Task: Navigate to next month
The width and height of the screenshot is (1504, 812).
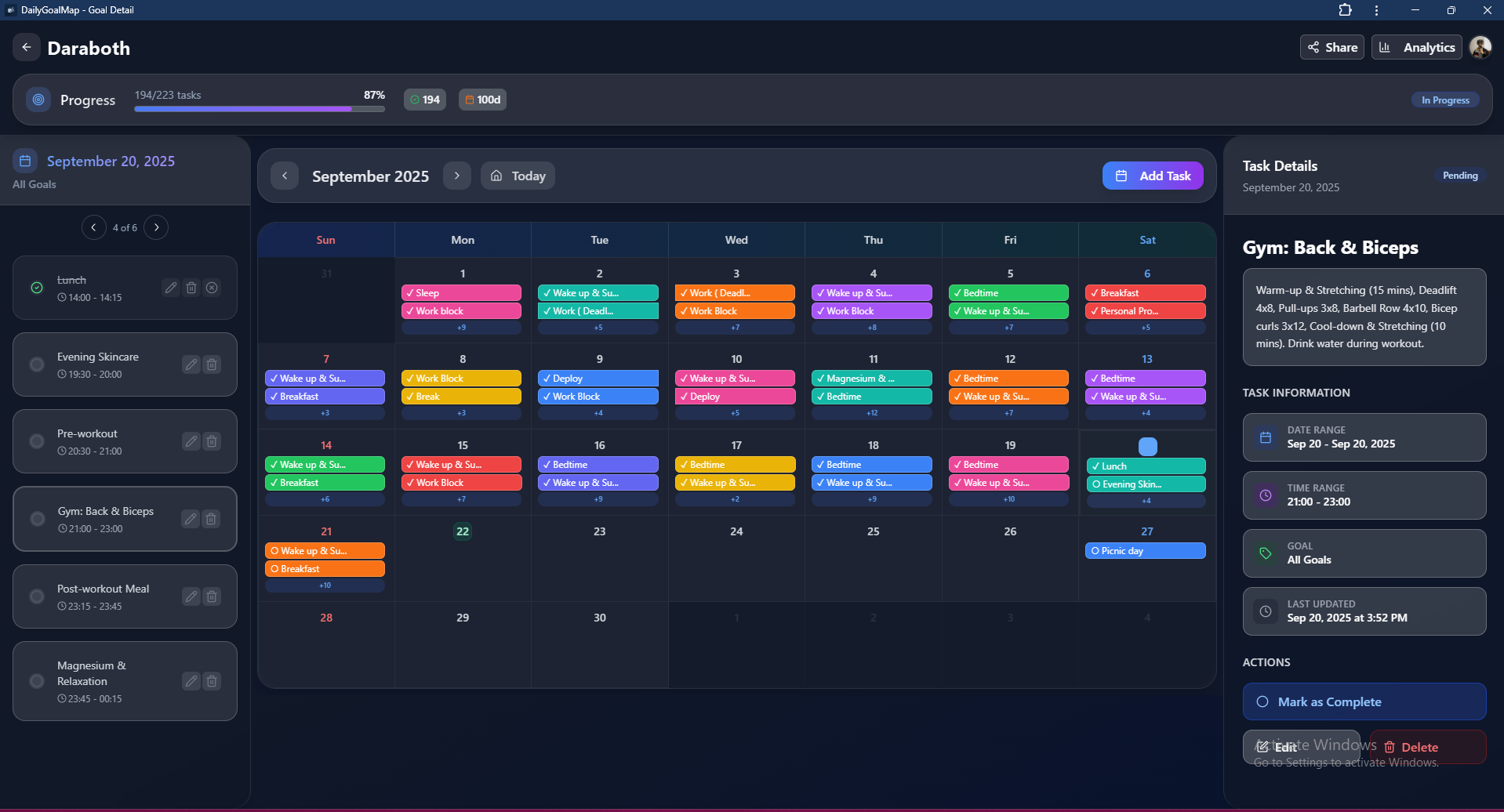Action: pos(456,176)
